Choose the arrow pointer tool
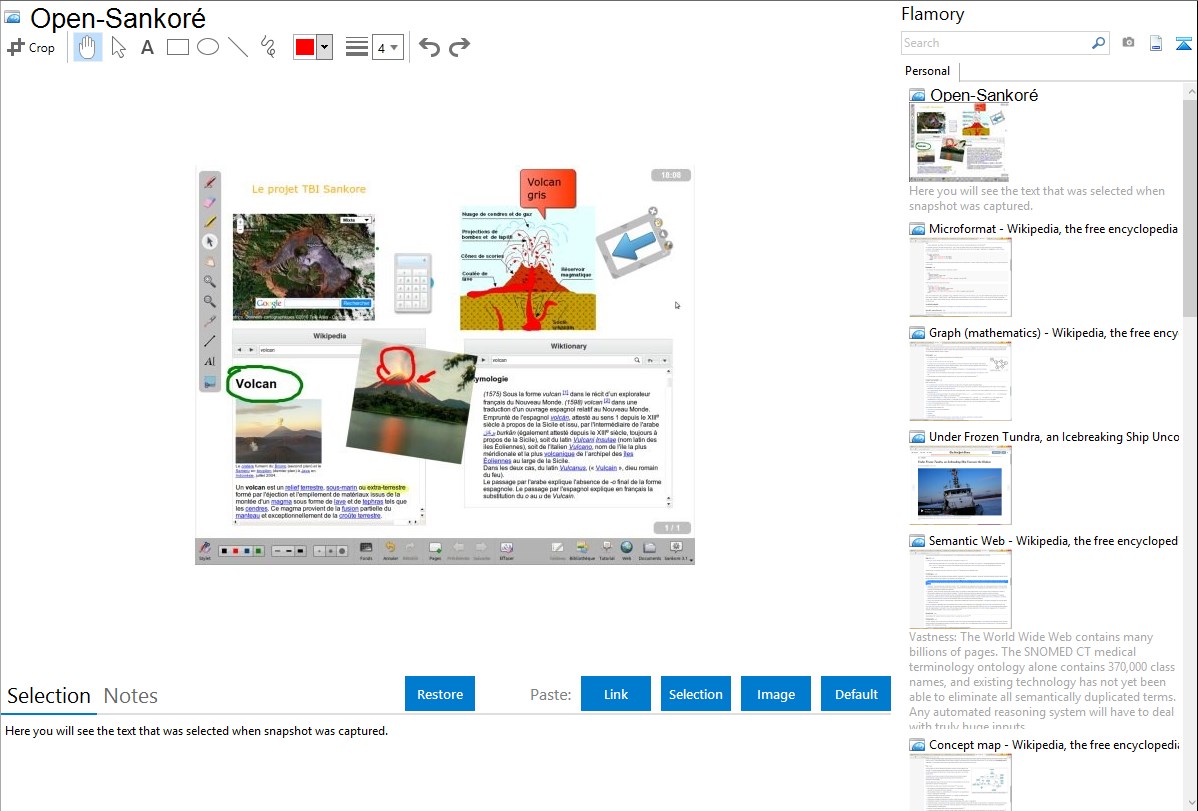The height and width of the screenshot is (811, 1198). (x=118, y=47)
